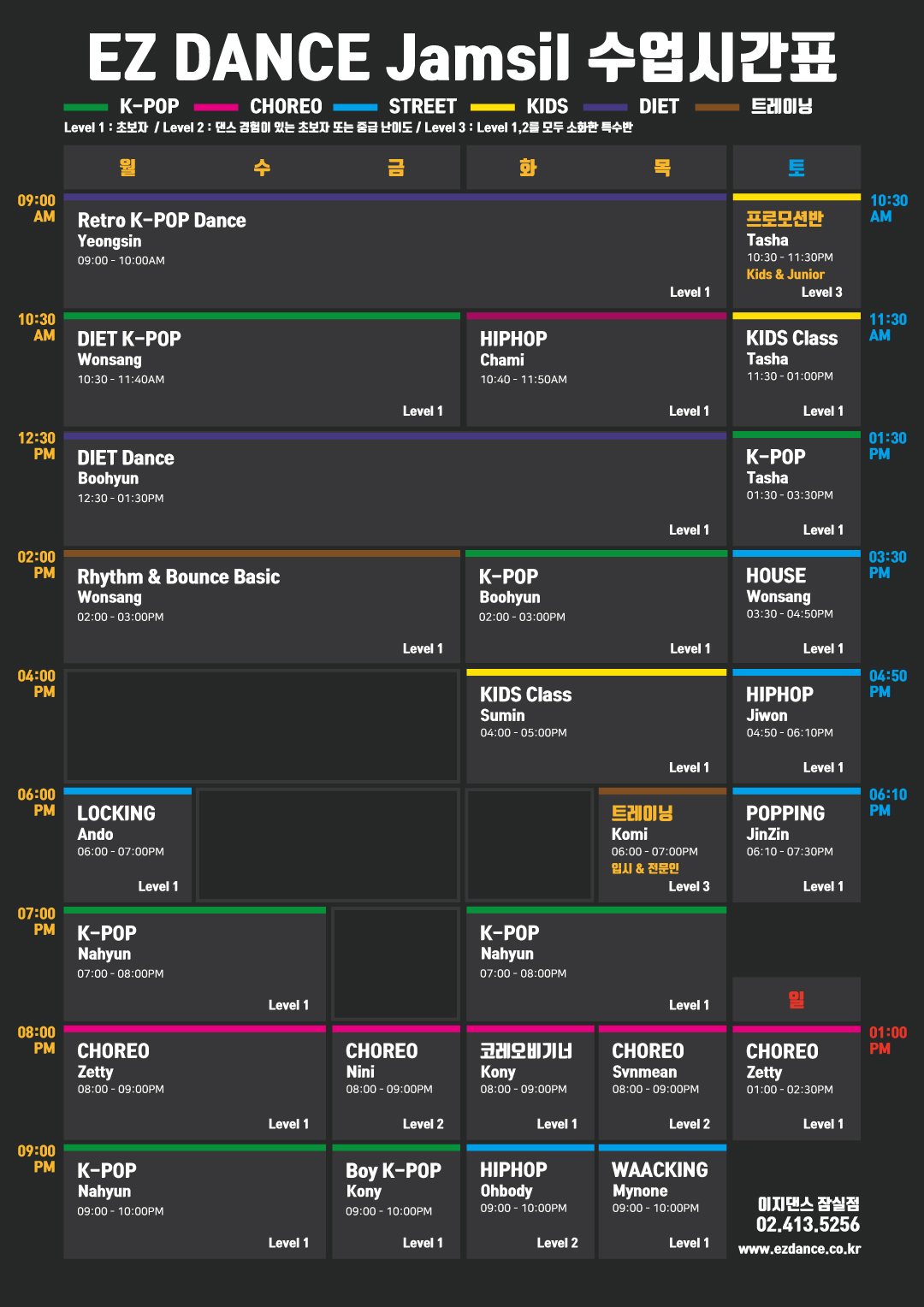Click the red 일 Sunday header
Screen dimensions: 924x1307
pyautogui.click(x=797, y=999)
